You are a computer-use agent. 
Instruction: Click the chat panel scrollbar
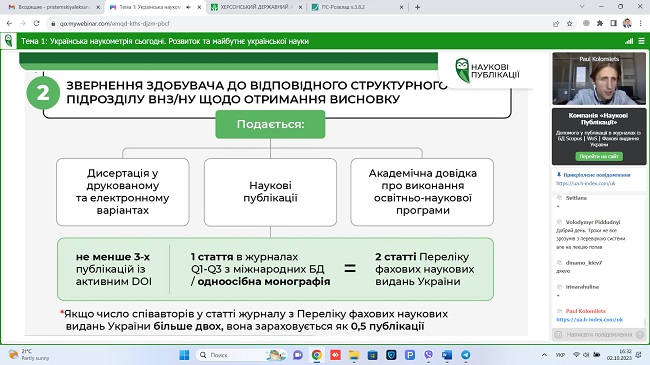point(645,322)
